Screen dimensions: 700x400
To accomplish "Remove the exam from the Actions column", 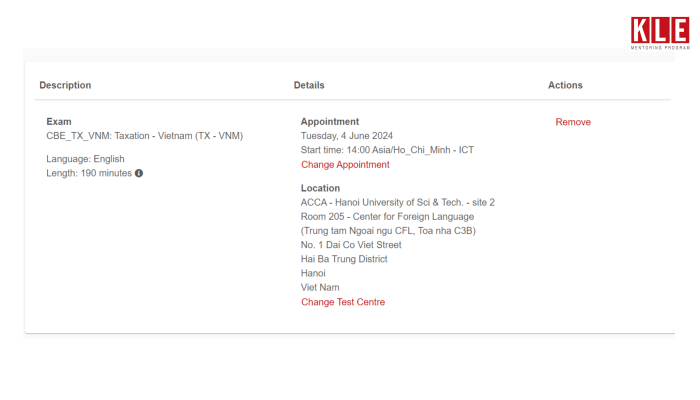I will [573, 122].
